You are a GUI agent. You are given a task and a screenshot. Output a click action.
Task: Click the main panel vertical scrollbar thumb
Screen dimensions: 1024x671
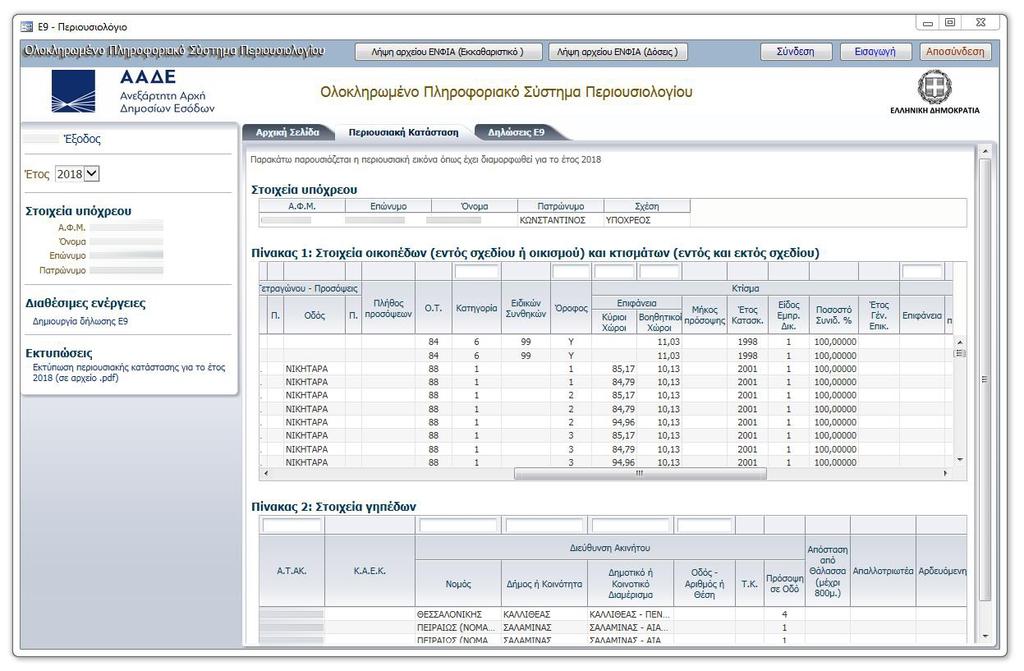click(x=985, y=379)
